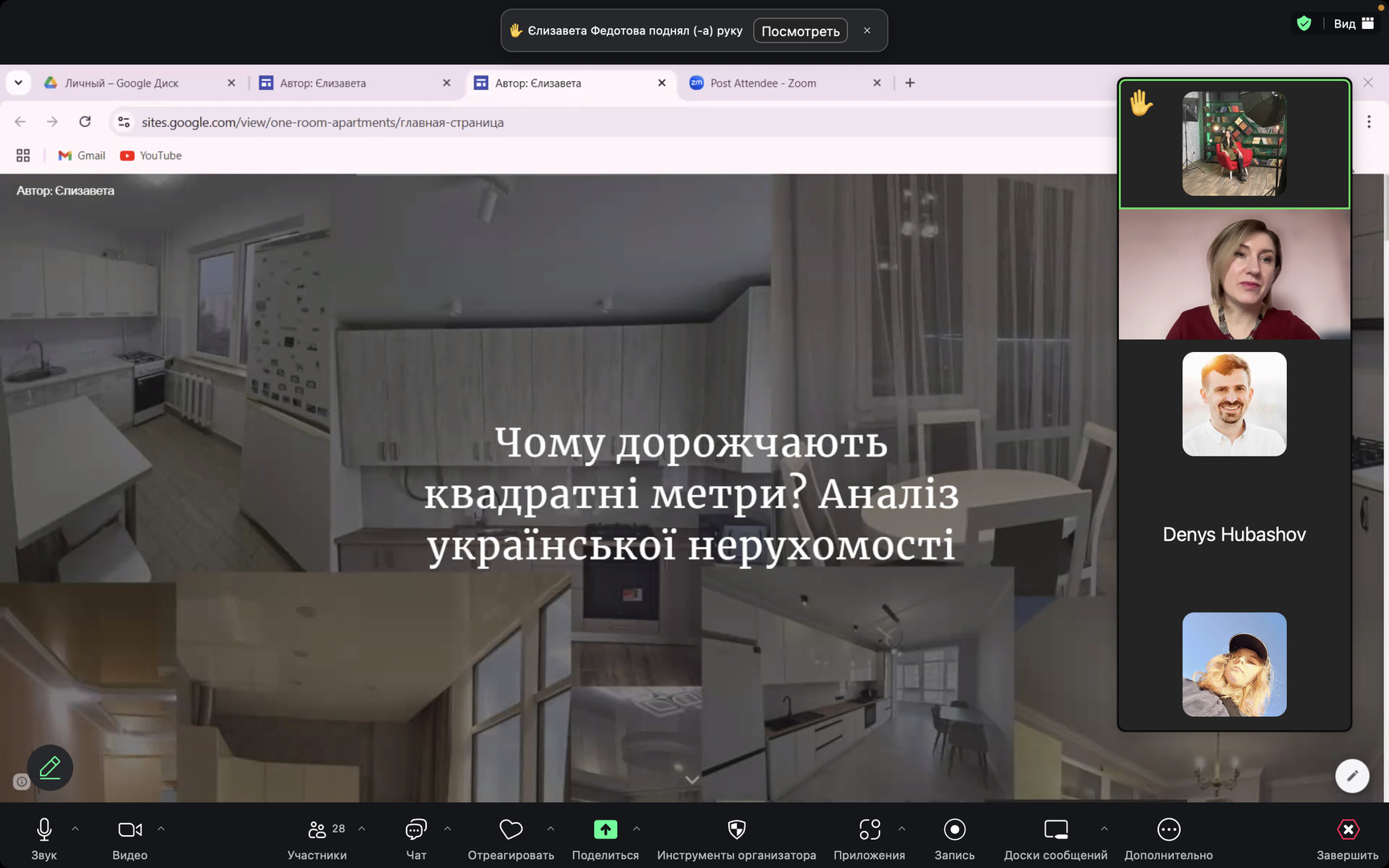Click the green Share screen icon

(x=605, y=829)
